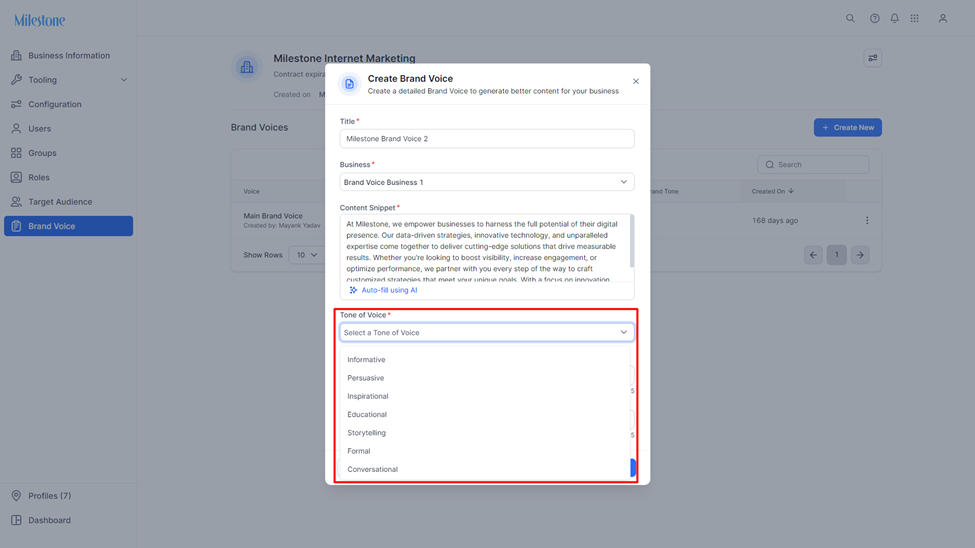Click the Title input field
Viewport: 975px width, 548px height.
pos(487,139)
